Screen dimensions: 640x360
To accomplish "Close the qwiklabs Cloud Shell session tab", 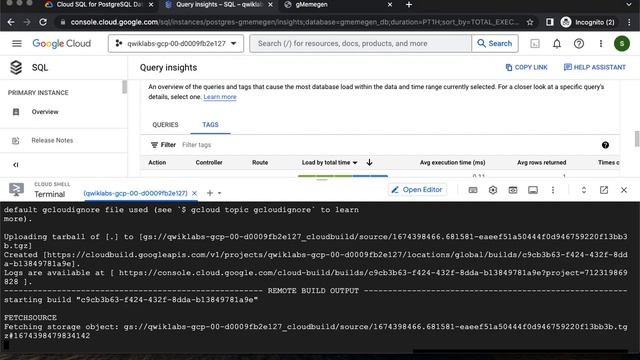I will [x=194, y=193].
